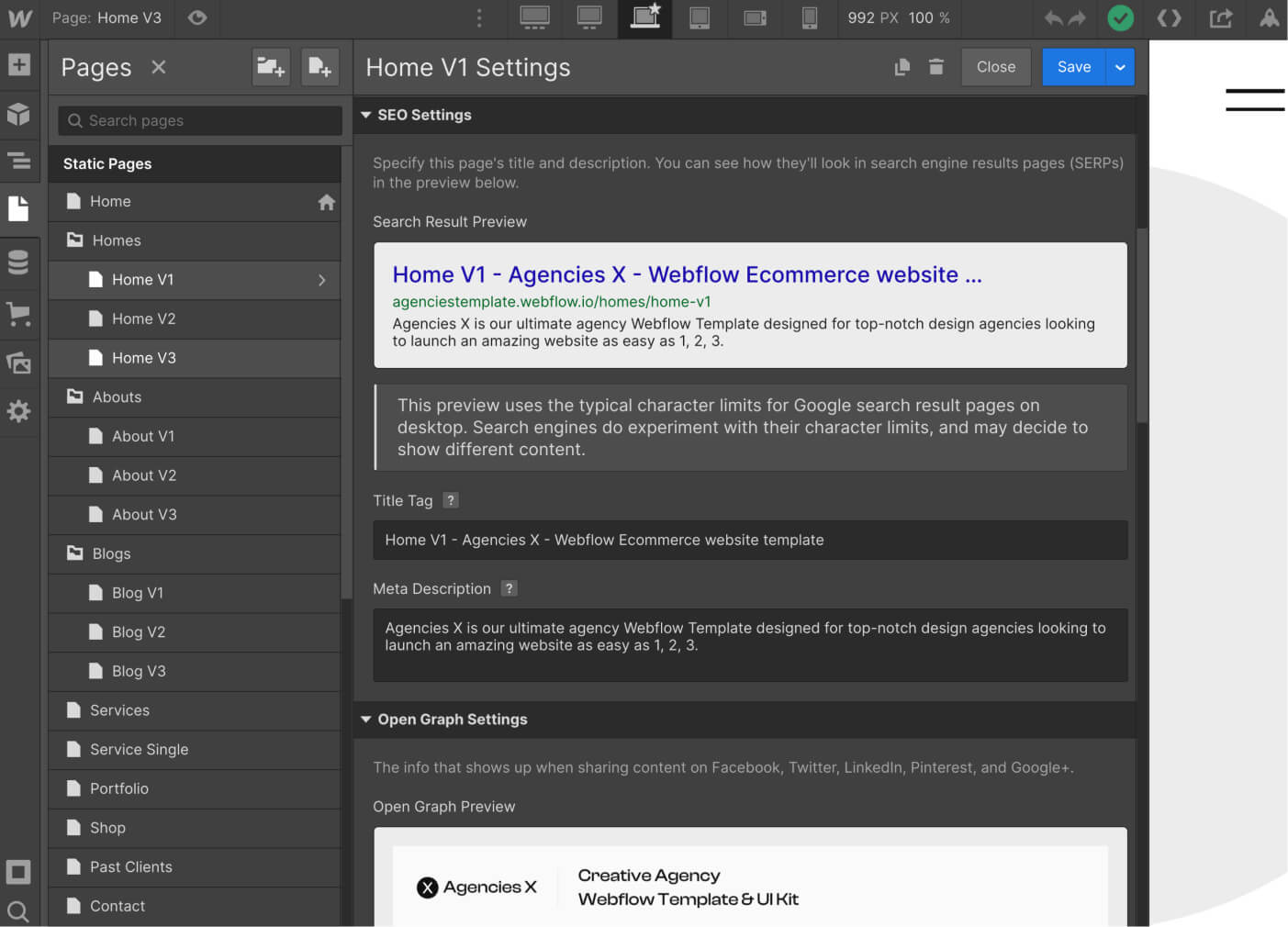The height and width of the screenshot is (927, 1288).
Task: Toggle preview mode eye icon
Action: click(196, 17)
